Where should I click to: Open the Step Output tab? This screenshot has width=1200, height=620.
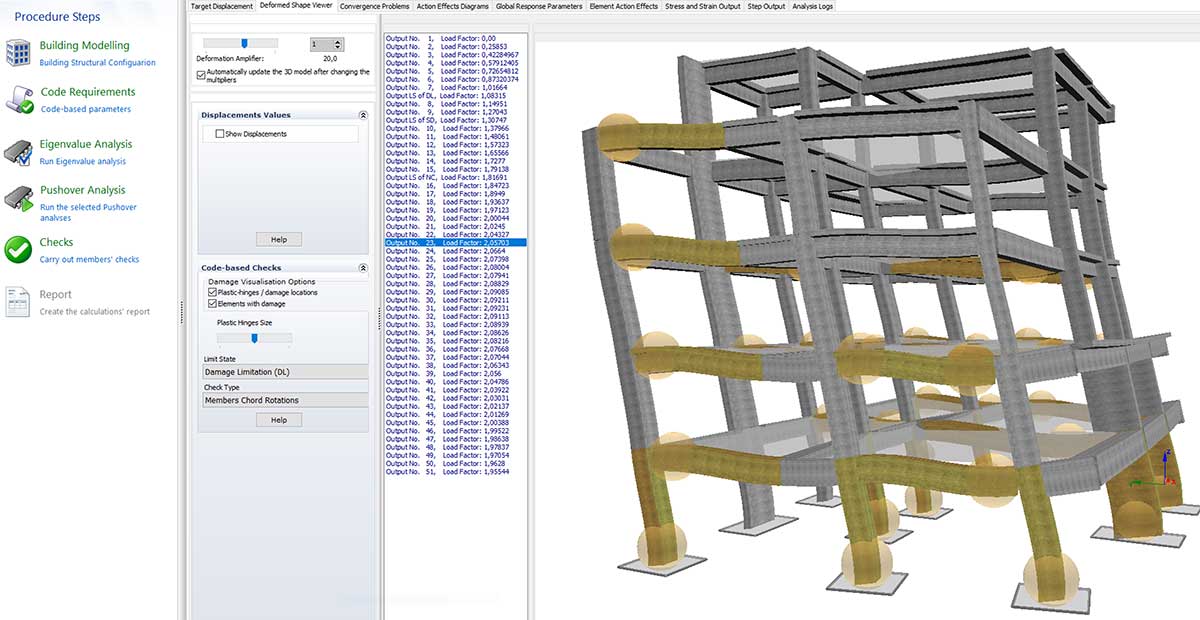coord(767,6)
